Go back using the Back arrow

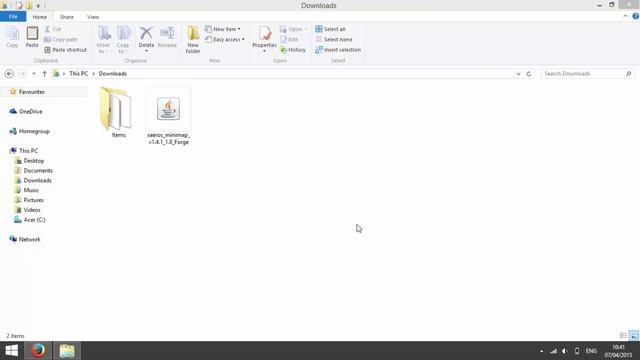click(x=9, y=73)
